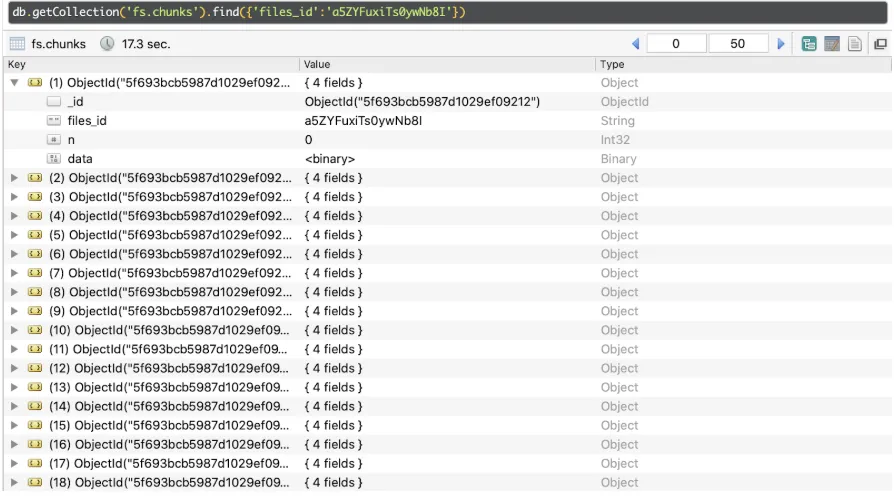
Task: Click the fs.chunks collection grid icon
Action: pyautogui.click(x=17, y=44)
